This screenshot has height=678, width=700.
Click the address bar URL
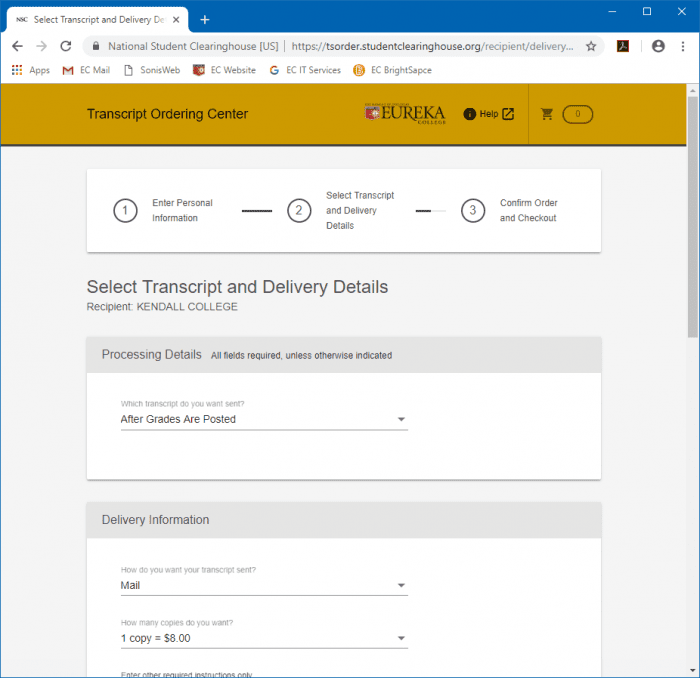pos(432,46)
